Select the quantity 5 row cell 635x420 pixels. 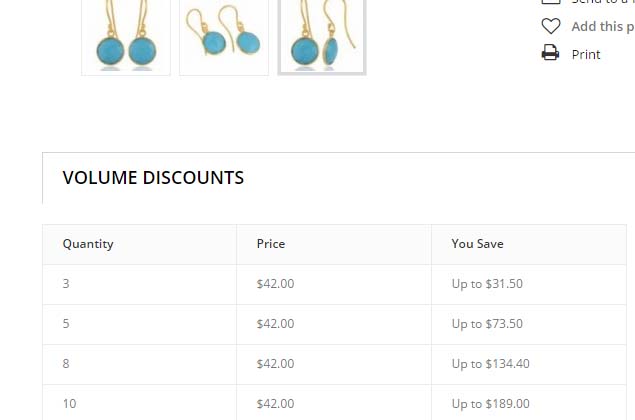[x=66, y=324]
